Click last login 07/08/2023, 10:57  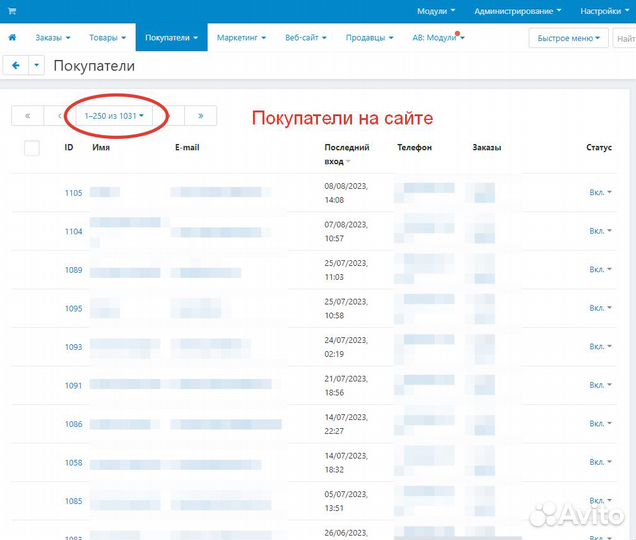tap(346, 232)
